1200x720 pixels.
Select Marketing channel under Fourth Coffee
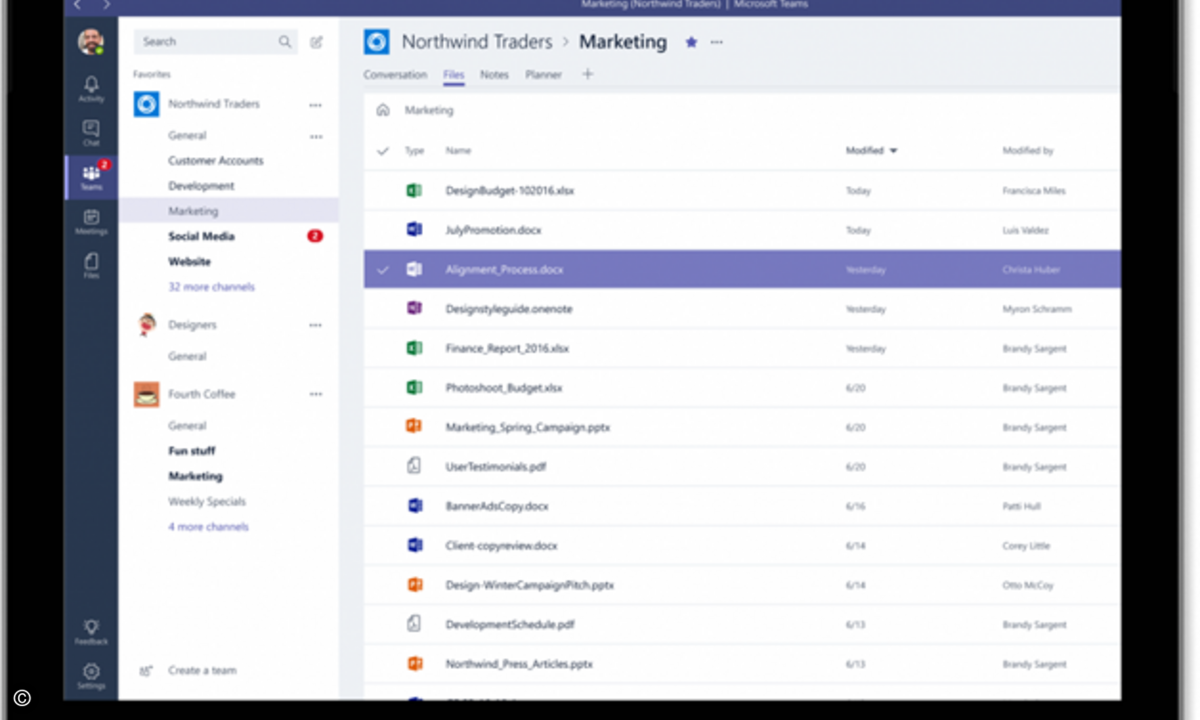pos(195,477)
